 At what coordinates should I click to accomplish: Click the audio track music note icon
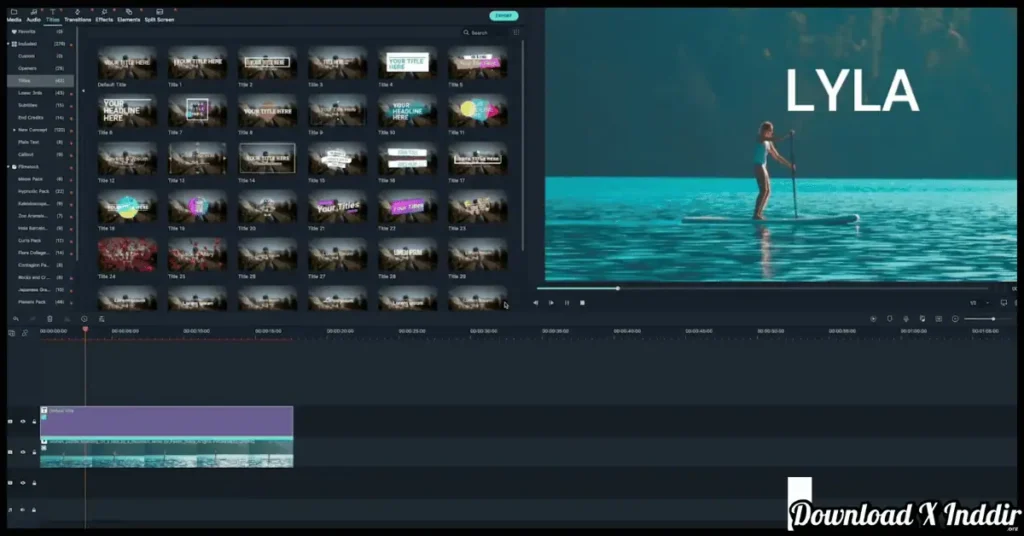click(x=10, y=510)
